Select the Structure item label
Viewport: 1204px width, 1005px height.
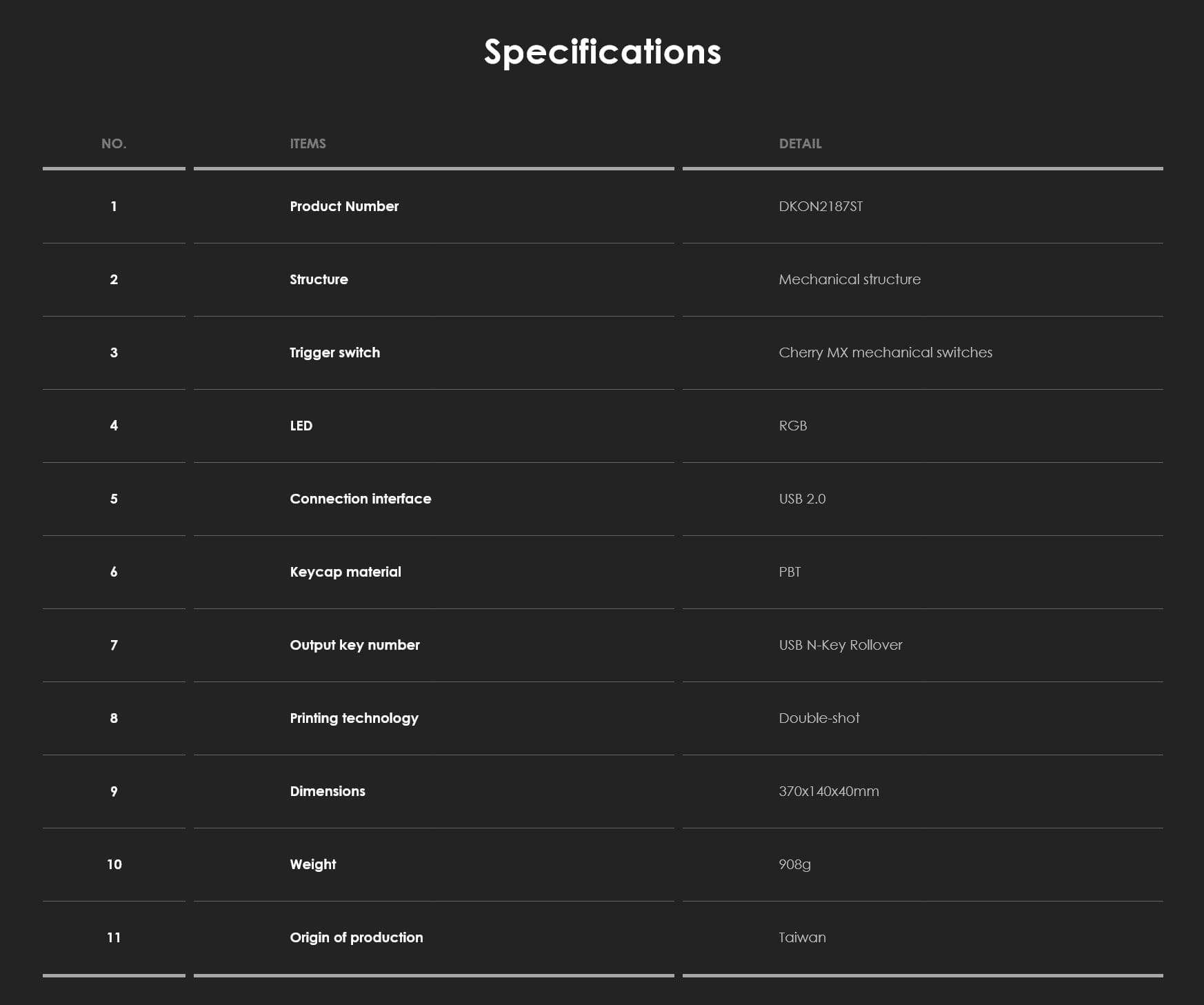(319, 279)
